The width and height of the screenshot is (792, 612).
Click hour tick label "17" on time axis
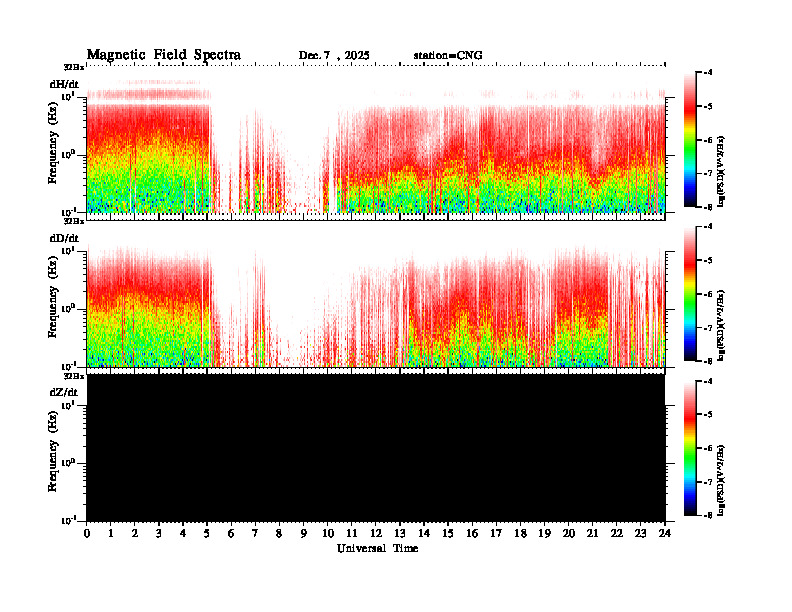(497, 533)
